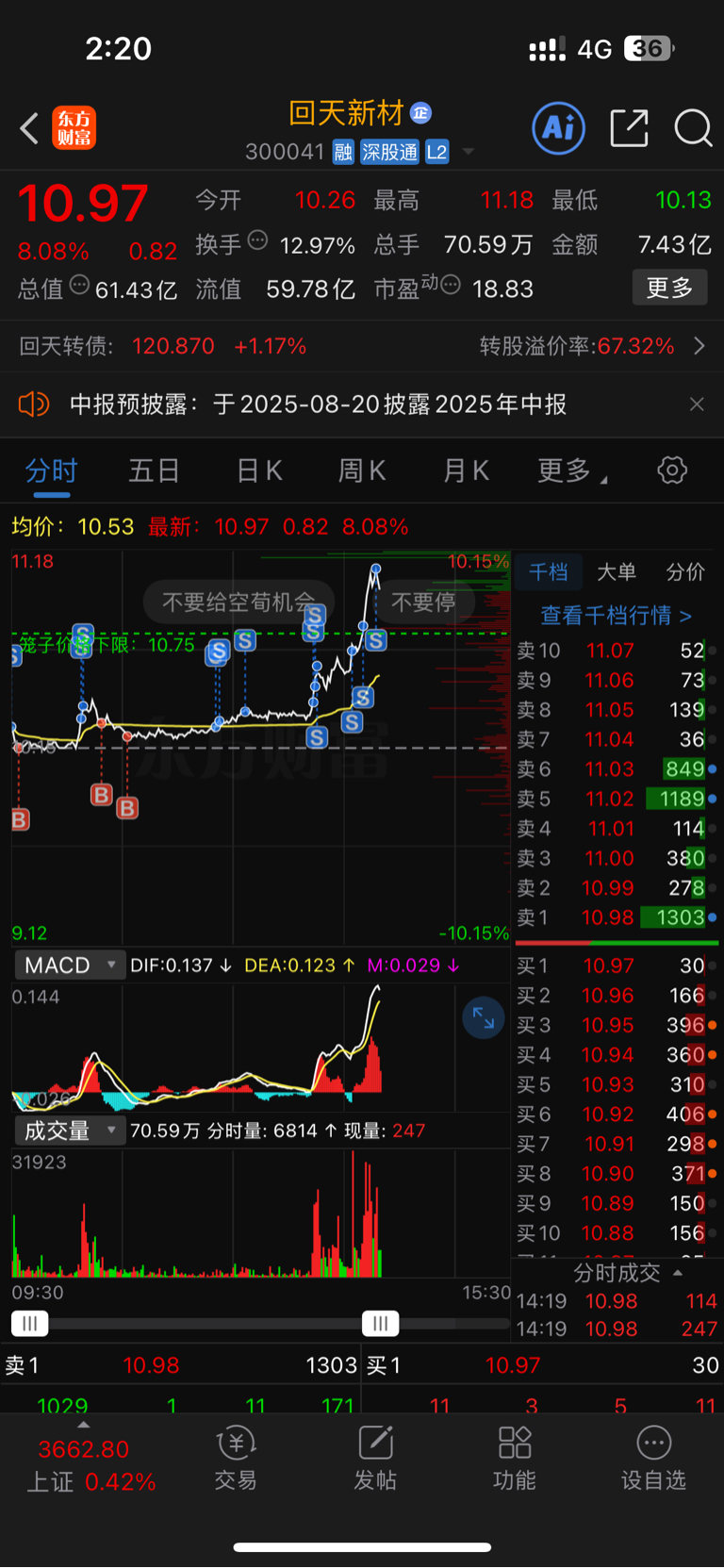Open the 发帖 post icon
Image resolution: width=724 pixels, height=1568 pixels.
click(x=374, y=1458)
